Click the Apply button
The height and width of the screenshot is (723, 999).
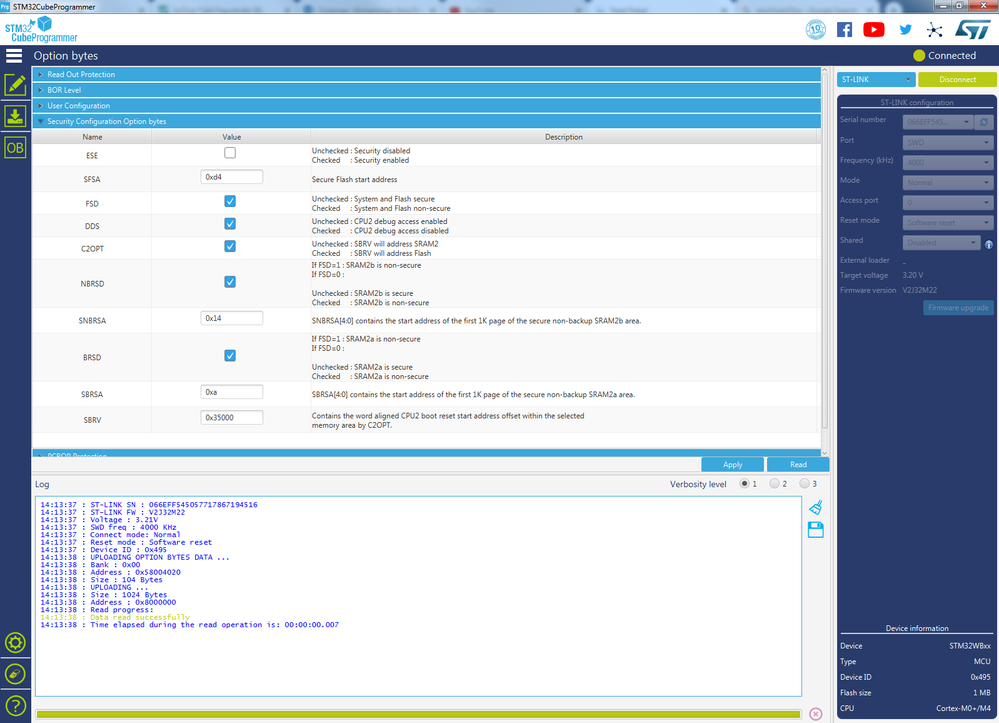pyautogui.click(x=733, y=464)
